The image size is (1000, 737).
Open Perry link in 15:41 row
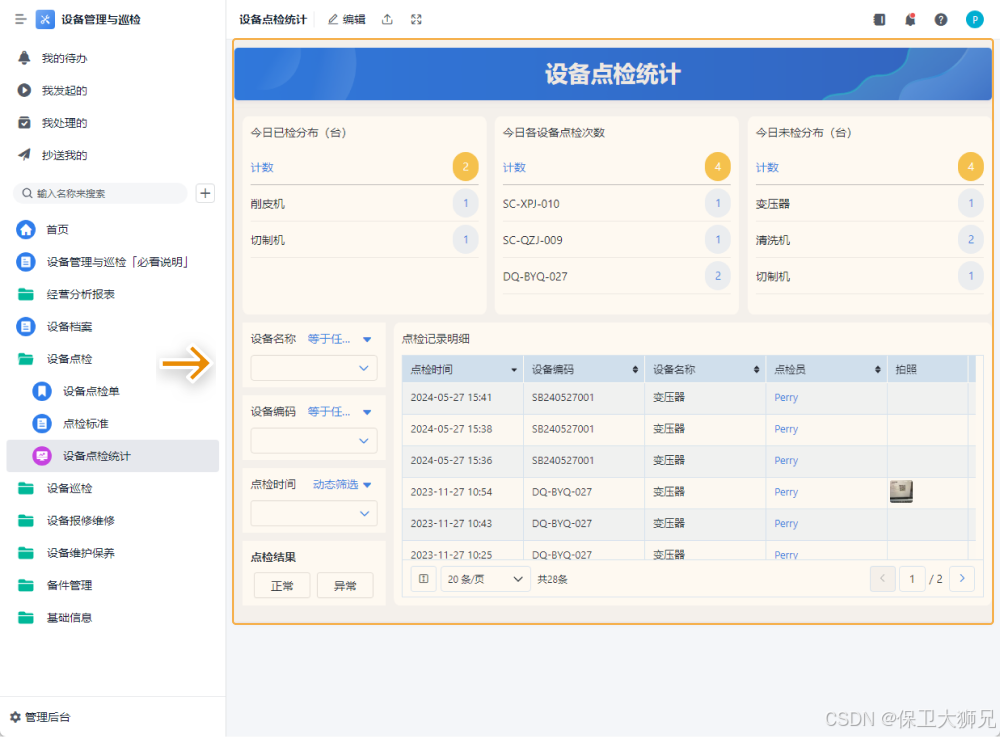(x=786, y=397)
